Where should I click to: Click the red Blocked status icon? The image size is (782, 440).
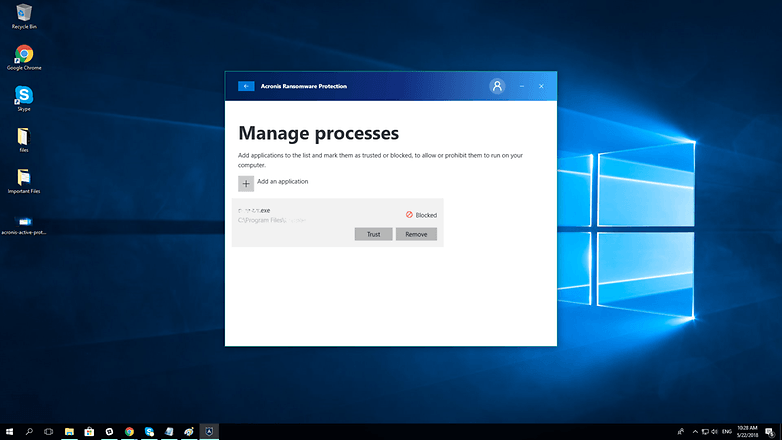(x=409, y=215)
